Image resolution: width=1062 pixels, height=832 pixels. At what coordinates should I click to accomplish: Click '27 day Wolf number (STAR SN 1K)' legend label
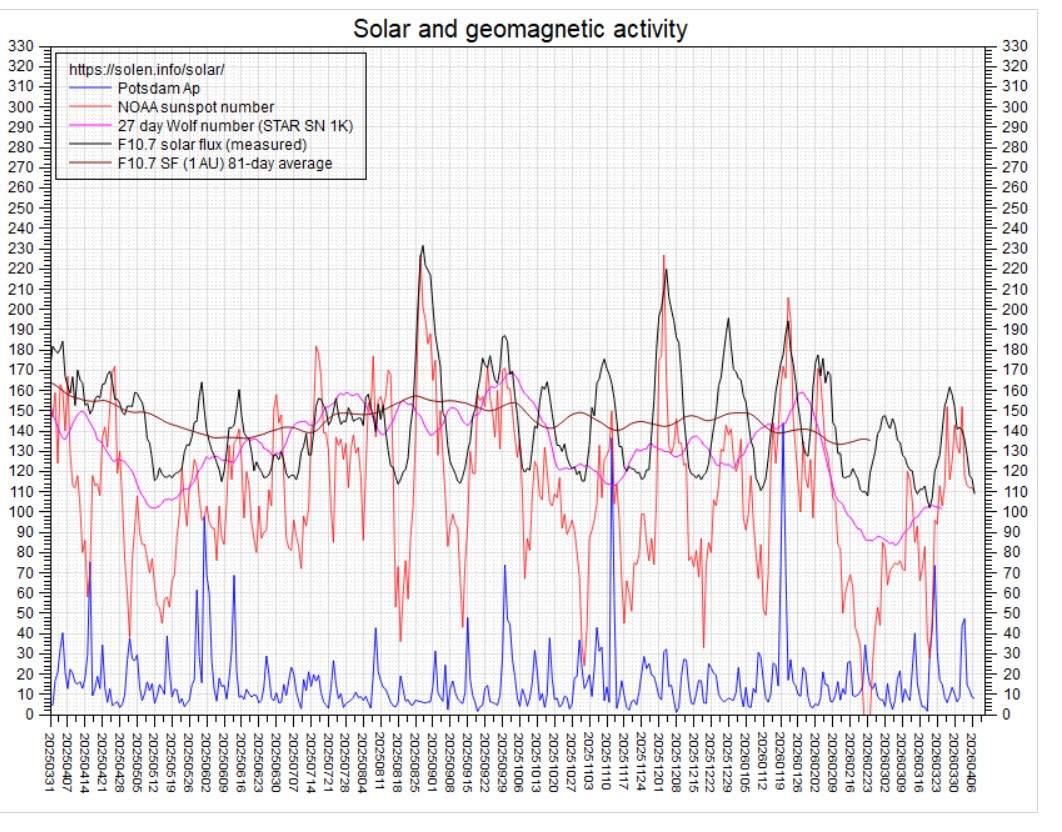point(235,126)
